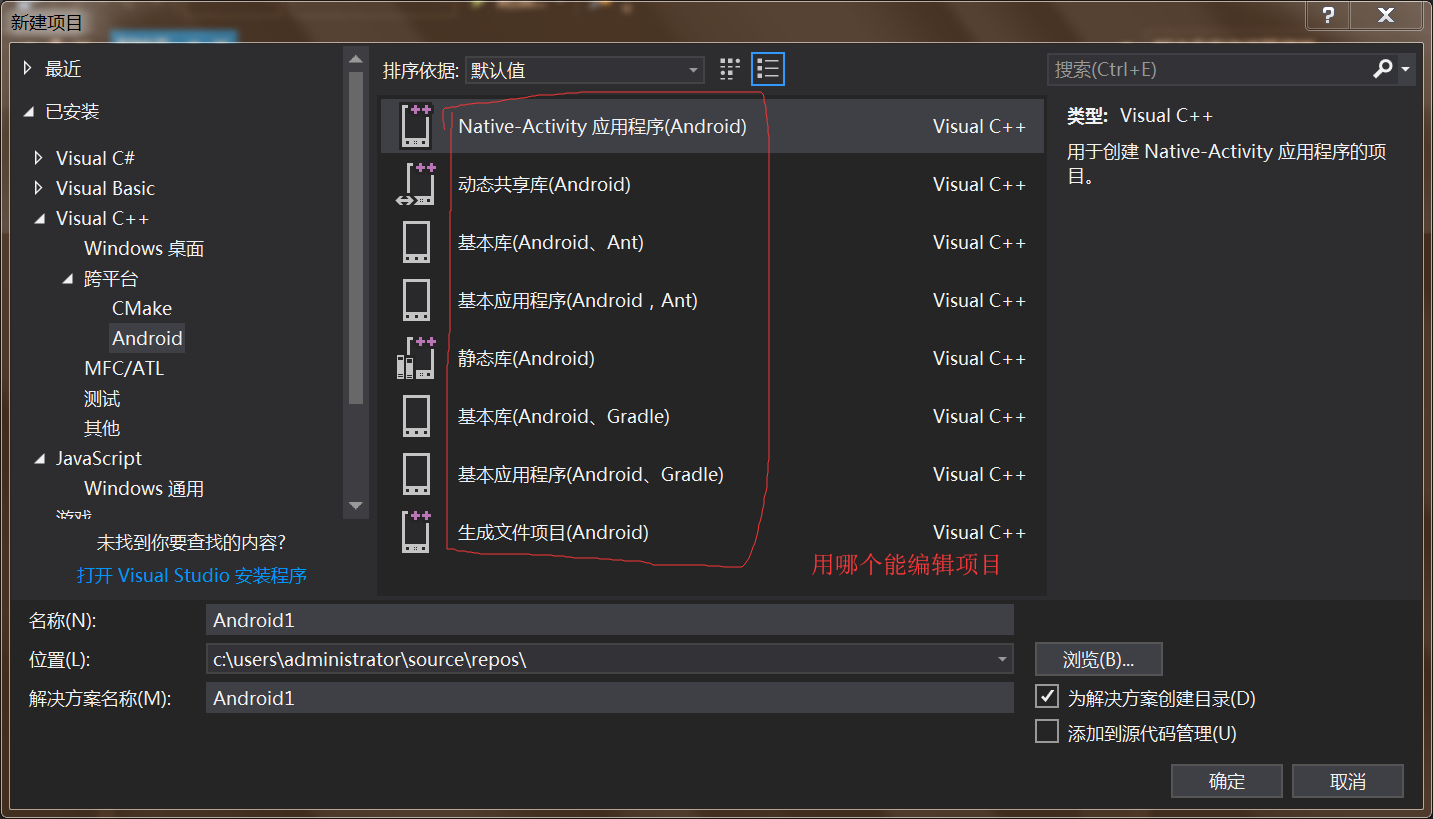1433x819 pixels.
Task: Enable 添加到源代码管理 checkbox
Action: click(1047, 731)
